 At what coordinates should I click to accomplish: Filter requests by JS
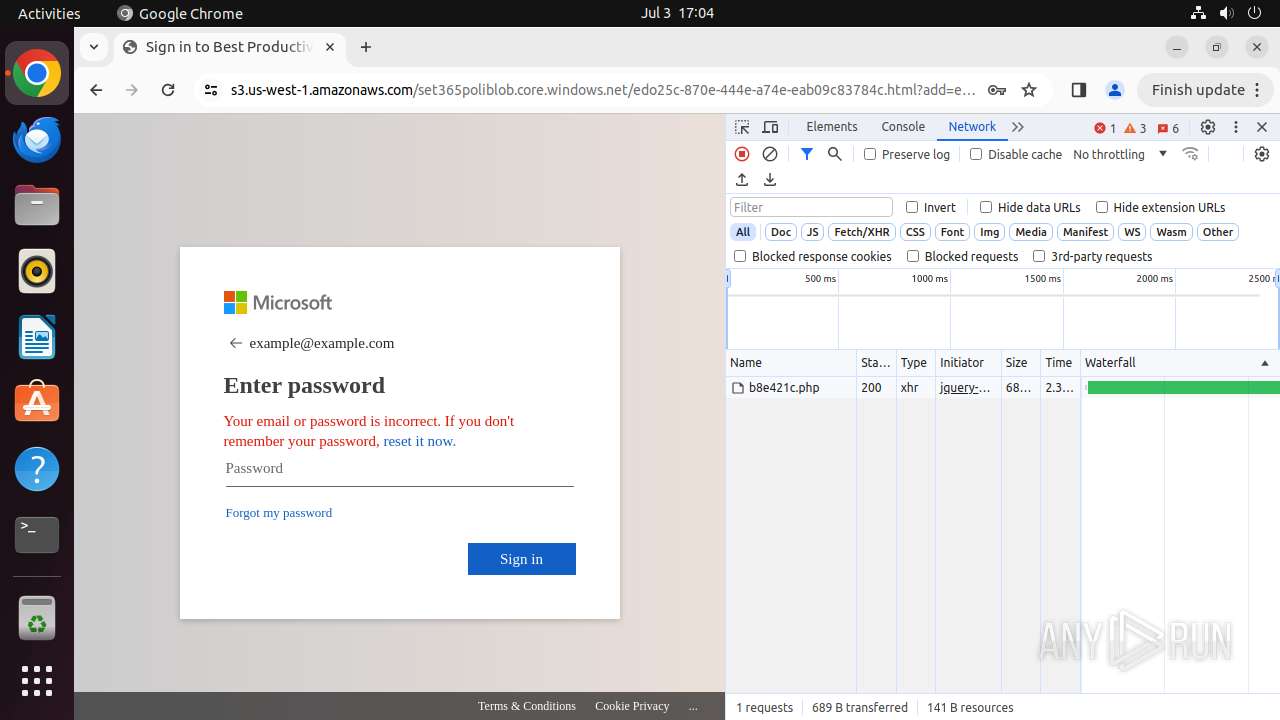(813, 232)
